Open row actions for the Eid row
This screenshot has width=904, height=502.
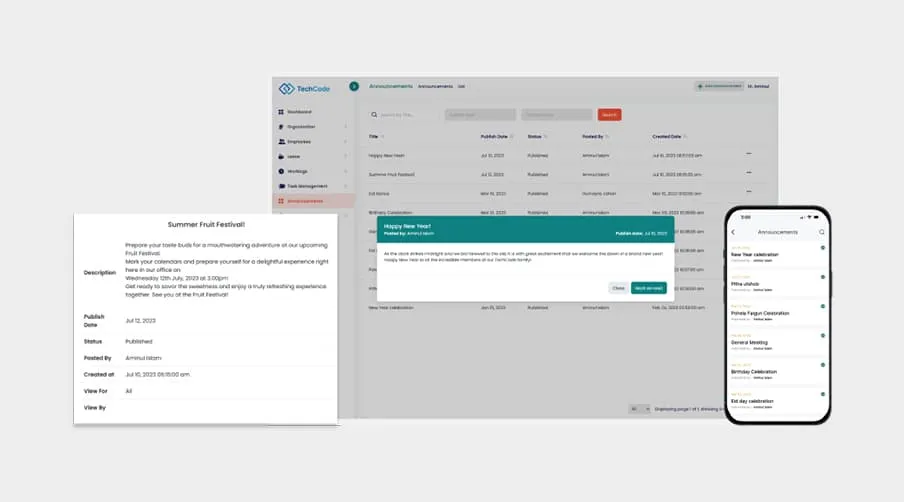pyautogui.click(x=749, y=191)
